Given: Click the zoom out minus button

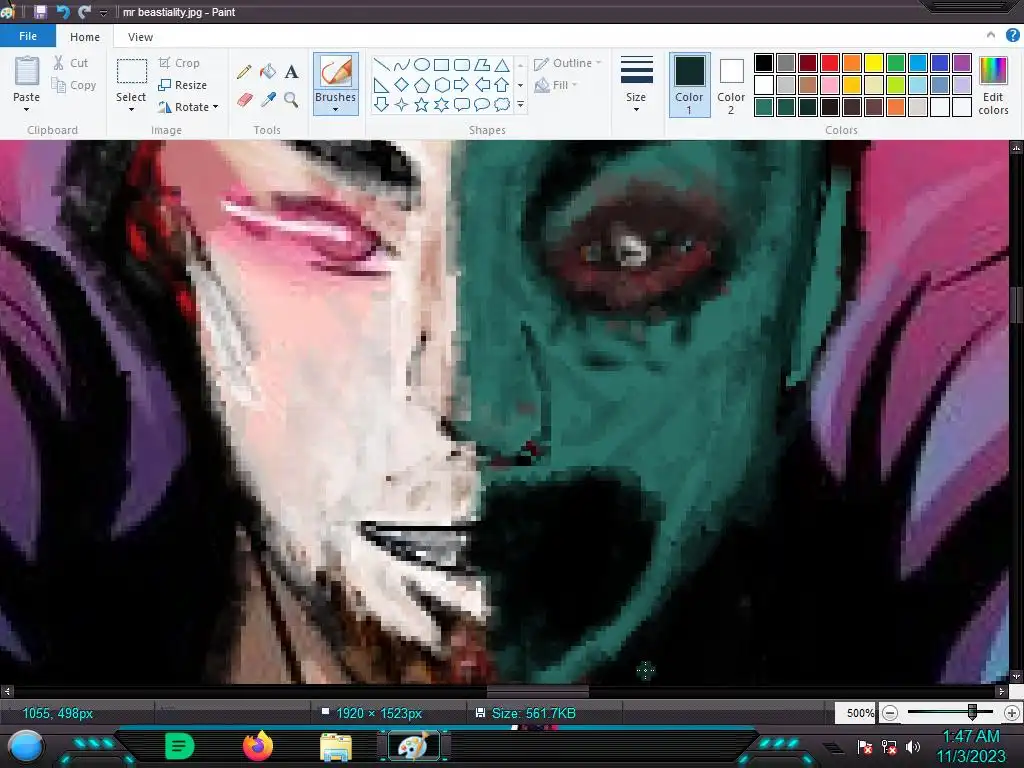Looking at the screenshot, I should coord(889,713).
